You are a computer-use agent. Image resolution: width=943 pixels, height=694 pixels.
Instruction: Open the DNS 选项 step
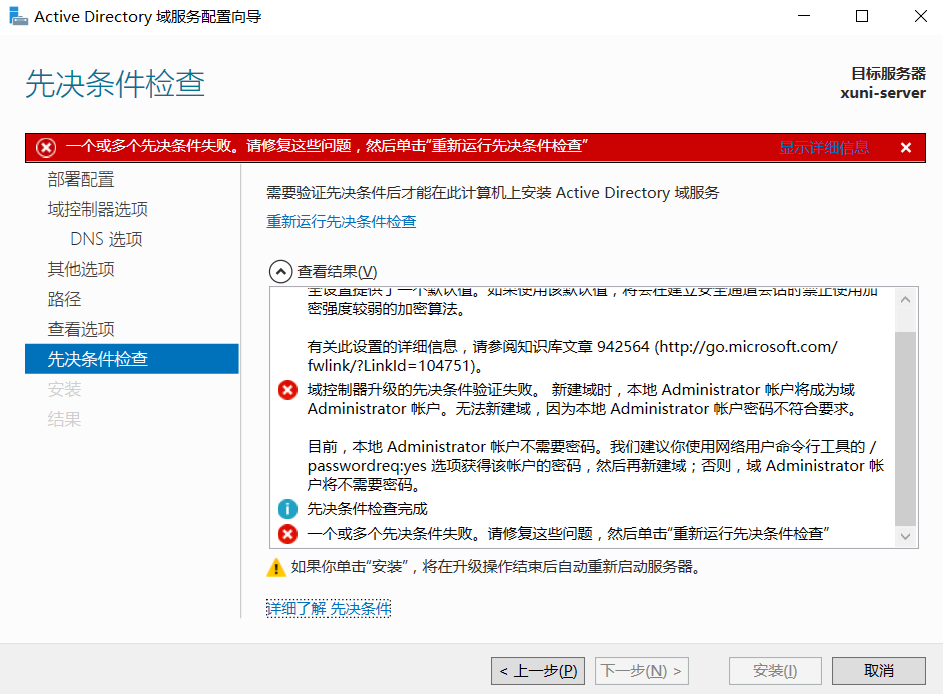tap(106, 239)
